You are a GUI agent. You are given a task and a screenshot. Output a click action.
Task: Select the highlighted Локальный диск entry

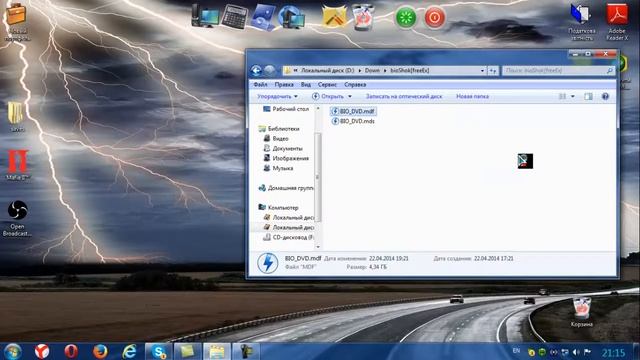288,227
